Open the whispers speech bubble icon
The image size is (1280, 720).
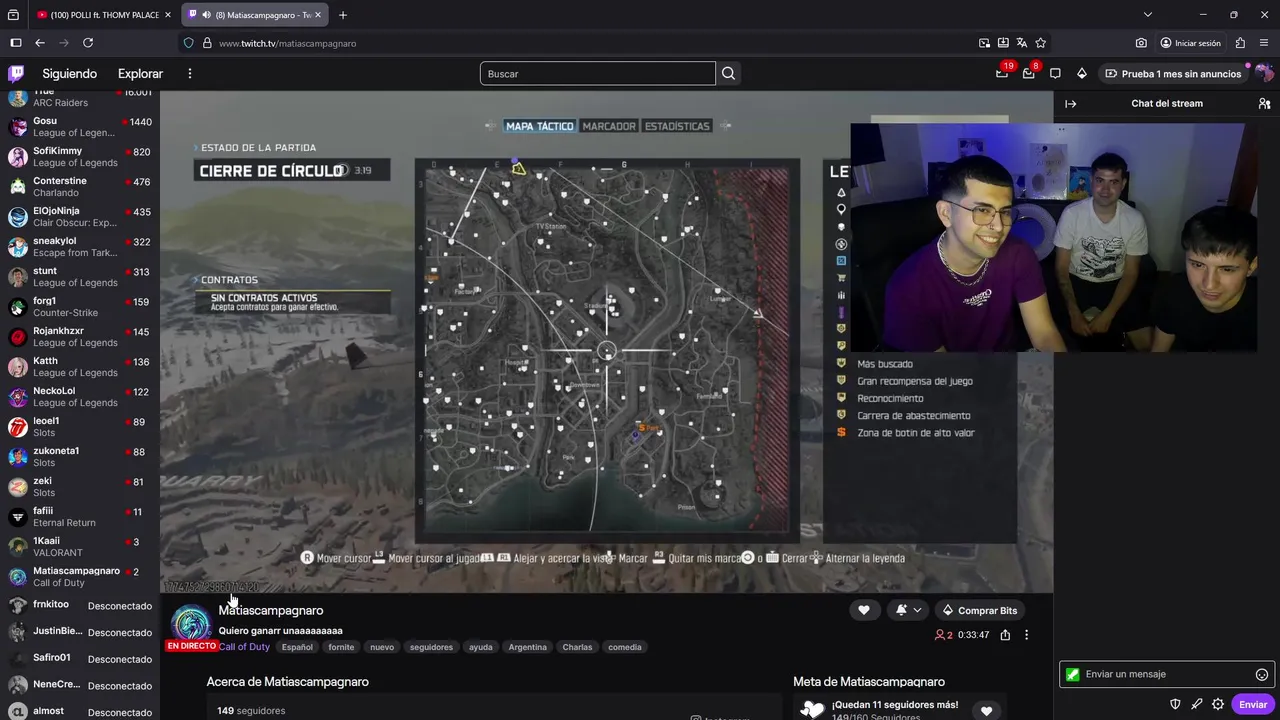tap(1055, 73)
